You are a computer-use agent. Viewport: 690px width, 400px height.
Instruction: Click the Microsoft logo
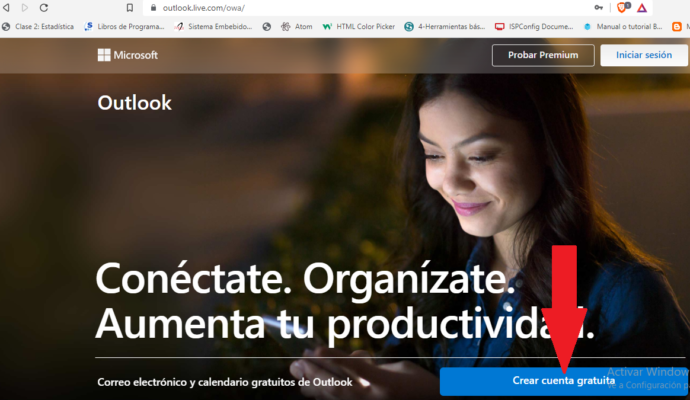click(x=127, y=55)
